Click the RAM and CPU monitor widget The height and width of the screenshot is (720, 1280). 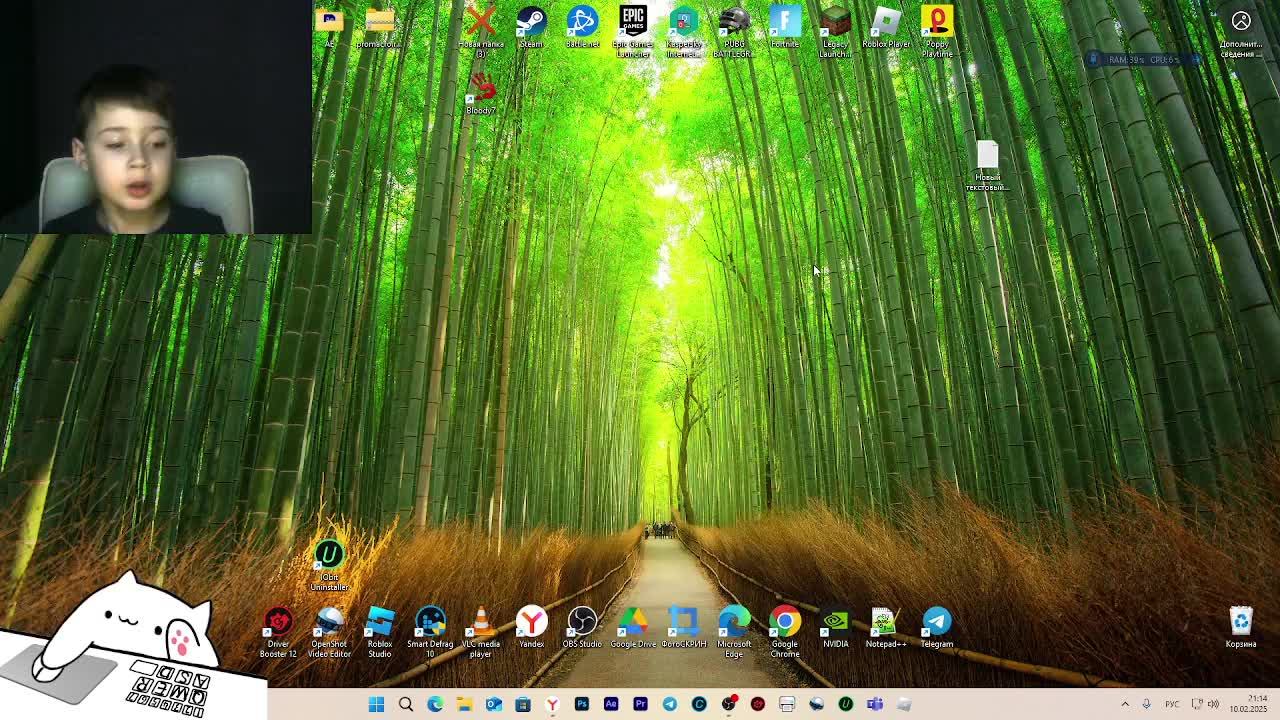coord(1144,60)
